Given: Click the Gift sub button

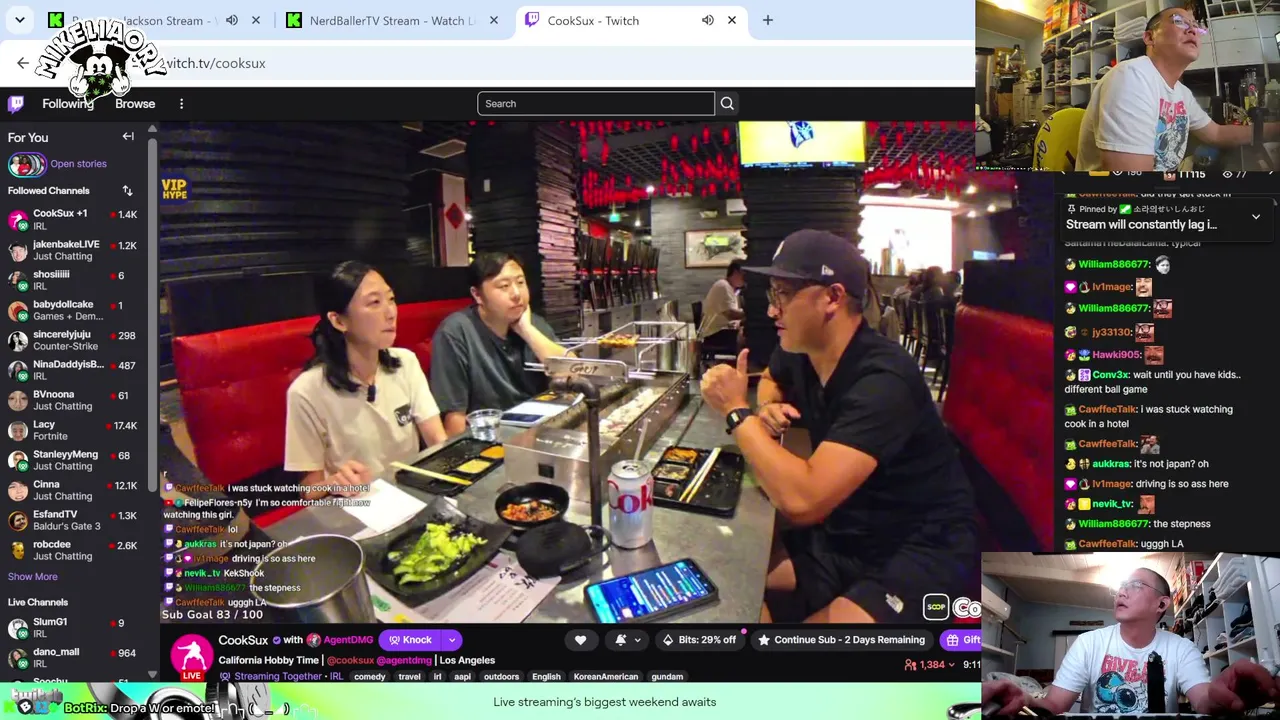Looking at the screenshot, I should click(x=962, y=640).
